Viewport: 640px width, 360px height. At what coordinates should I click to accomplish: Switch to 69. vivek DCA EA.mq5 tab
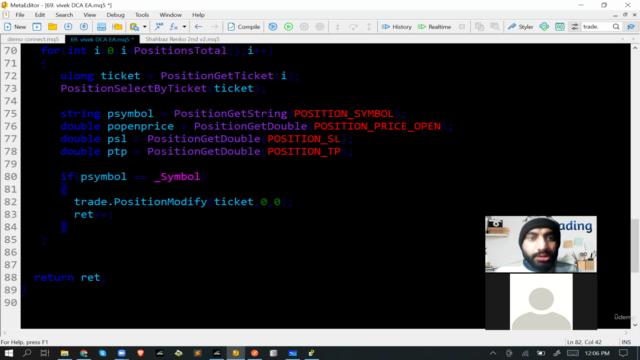(x=102, y=39)
